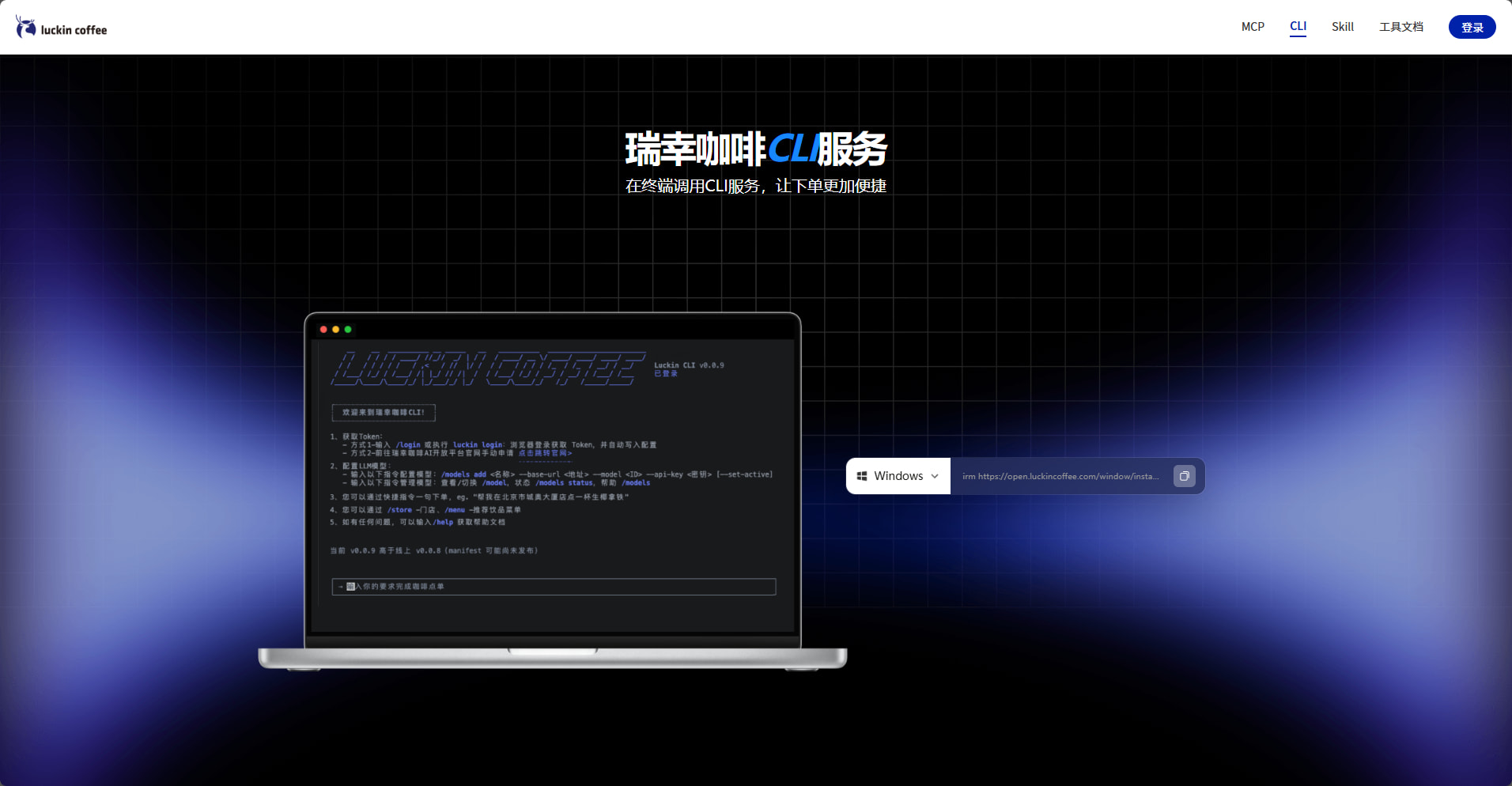This screenshot has height=786, width=1512.
Task: Select the irm install command text
Action: [1060, 476]
